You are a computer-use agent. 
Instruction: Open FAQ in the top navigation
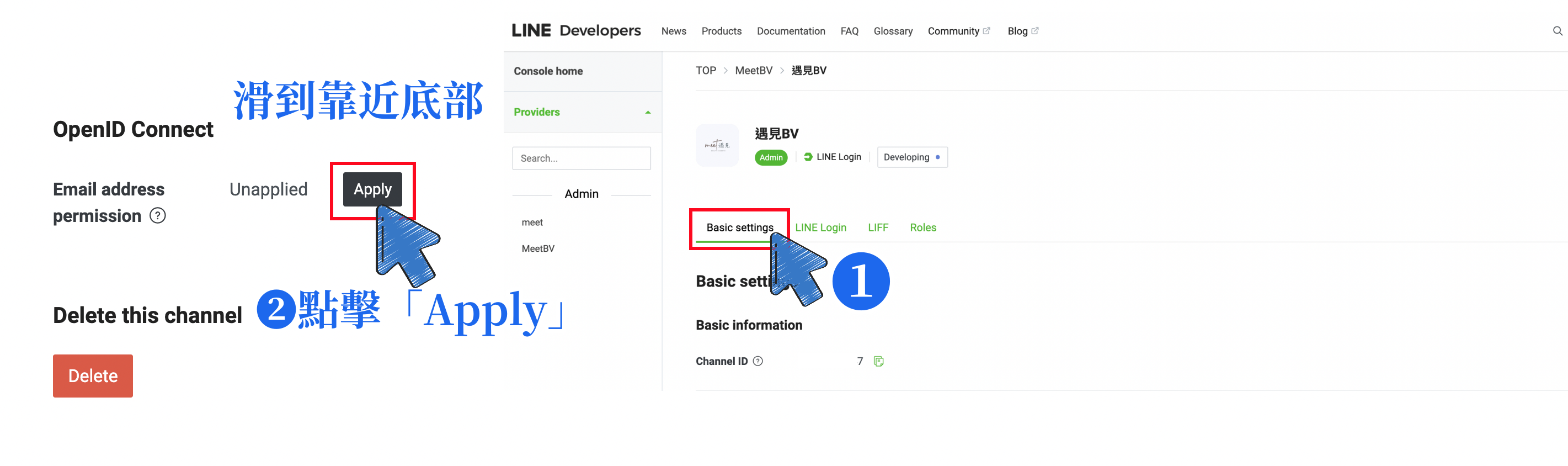tap(849, 31)
